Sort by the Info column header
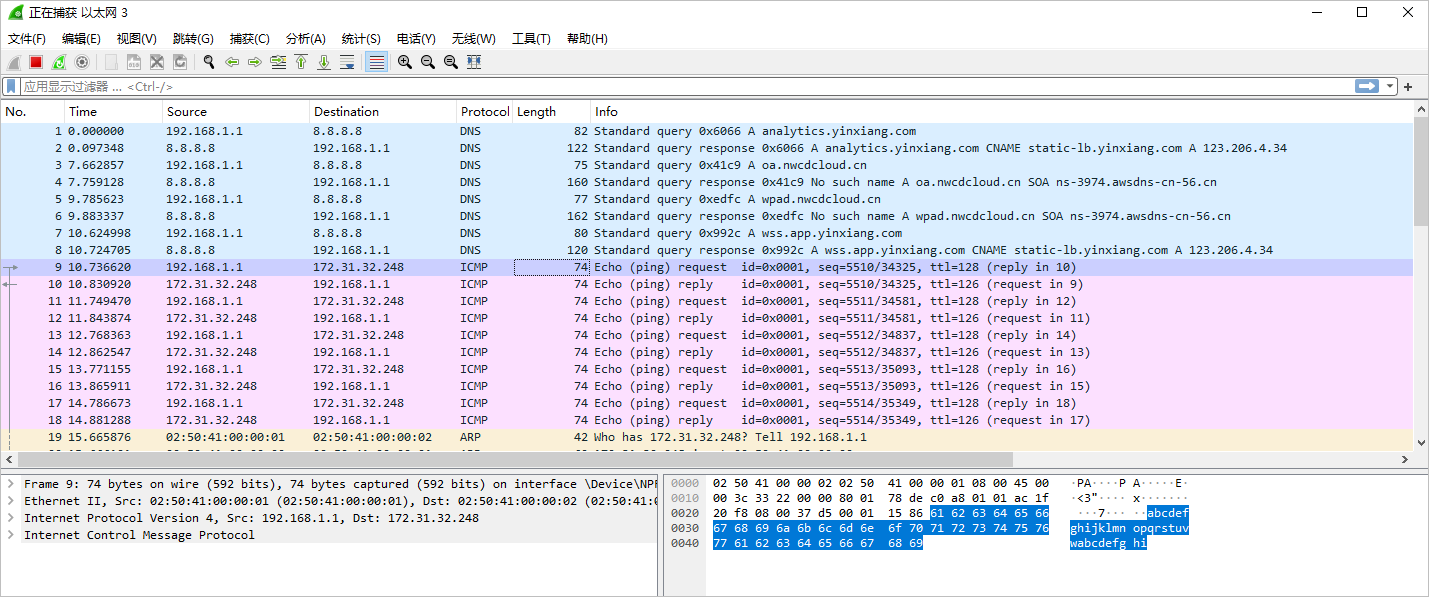This screenshot has width=1429, height=597. coord(1002,112)
